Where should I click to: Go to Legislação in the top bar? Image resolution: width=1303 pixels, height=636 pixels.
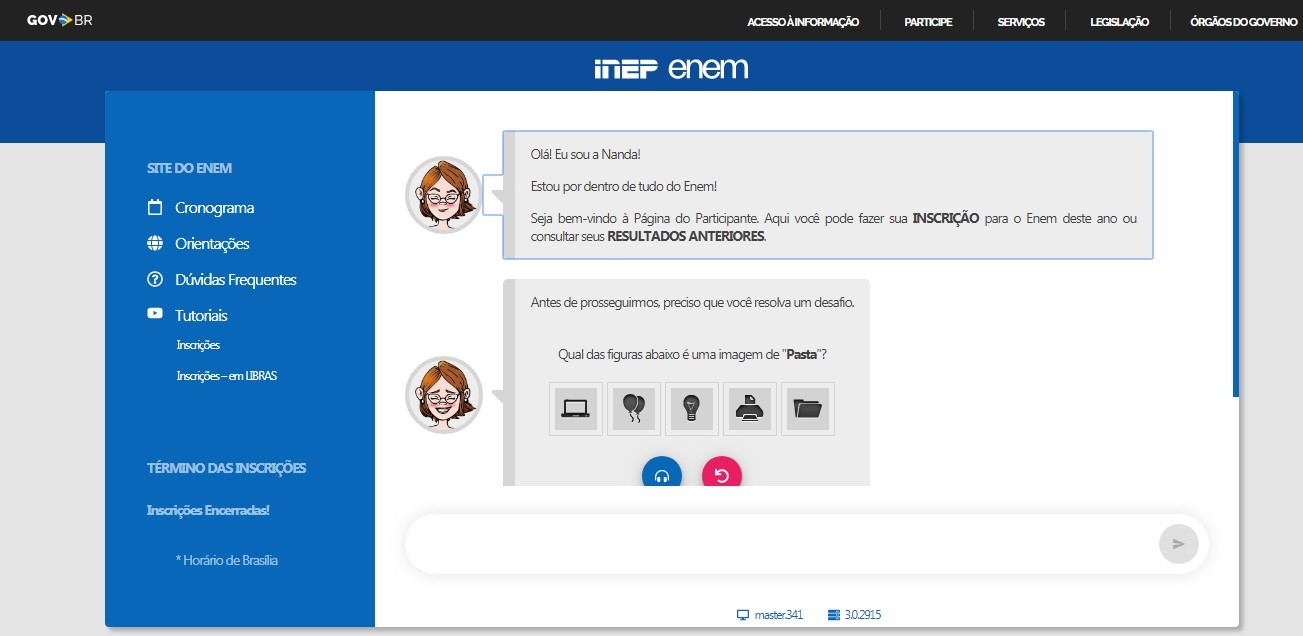point(1119,22)
